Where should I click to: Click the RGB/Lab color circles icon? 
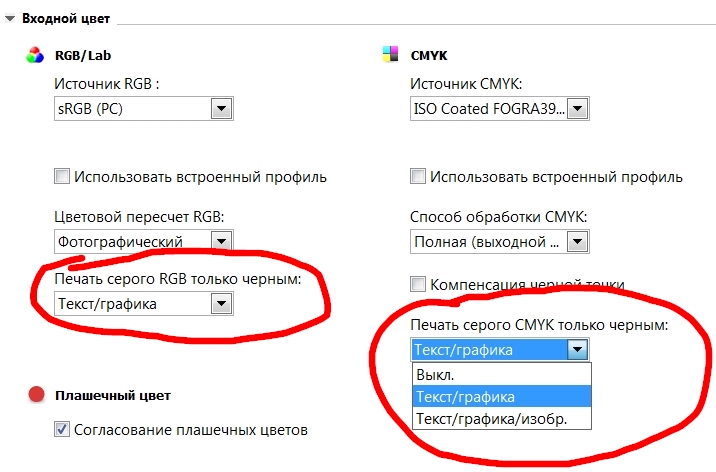click(x=35, y=55)
